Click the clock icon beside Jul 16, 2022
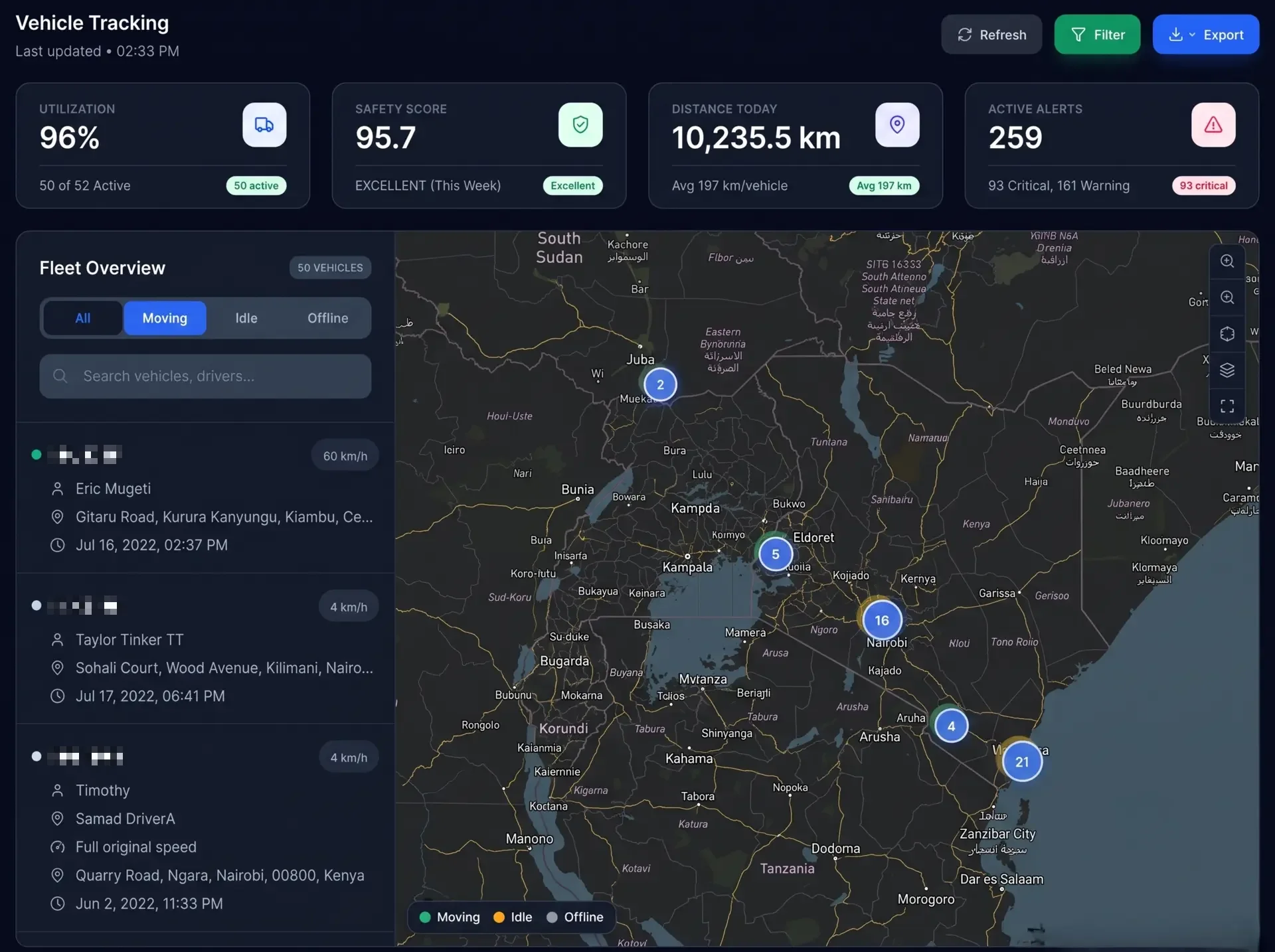 pos(58,545)
